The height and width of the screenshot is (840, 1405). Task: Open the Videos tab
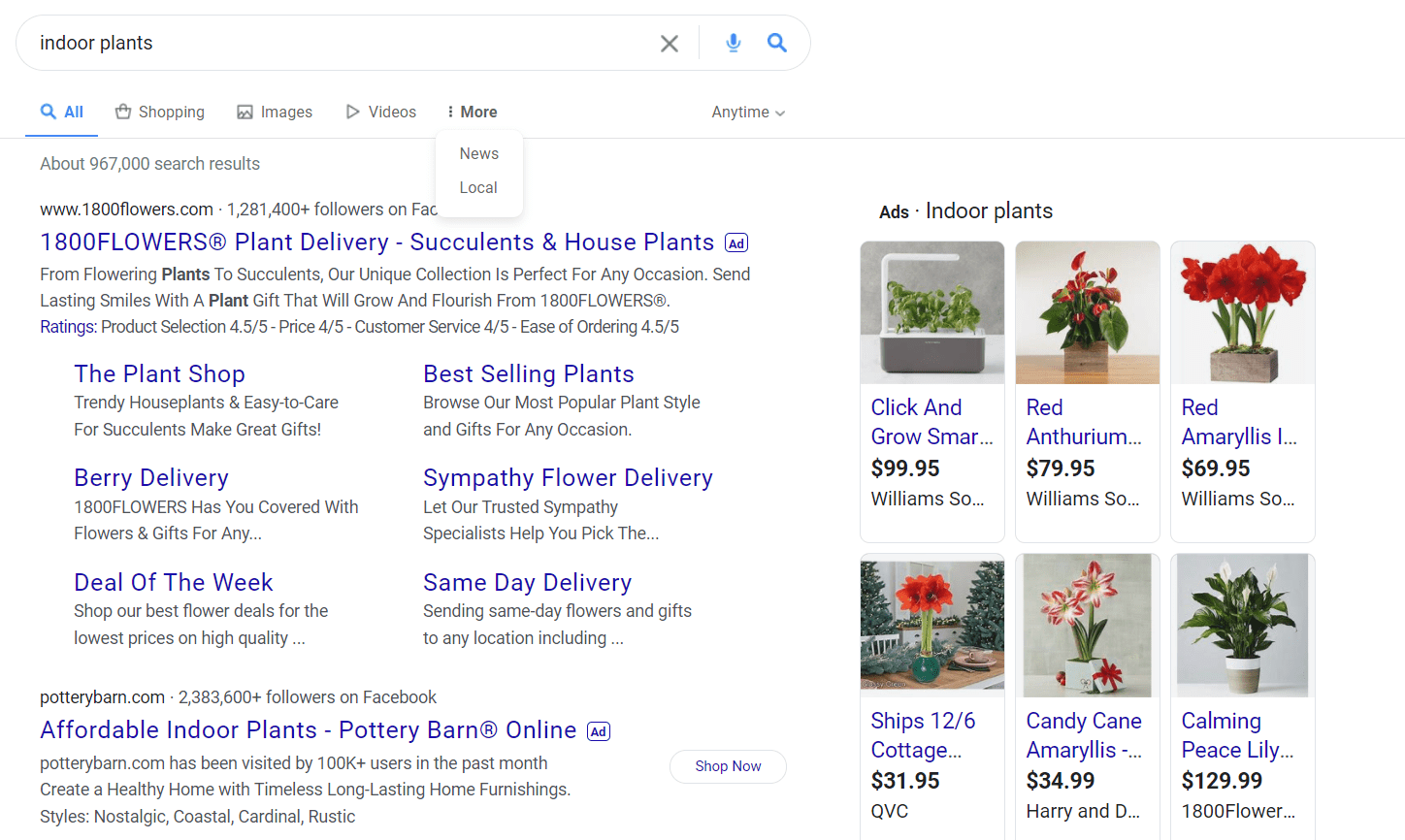381,113
